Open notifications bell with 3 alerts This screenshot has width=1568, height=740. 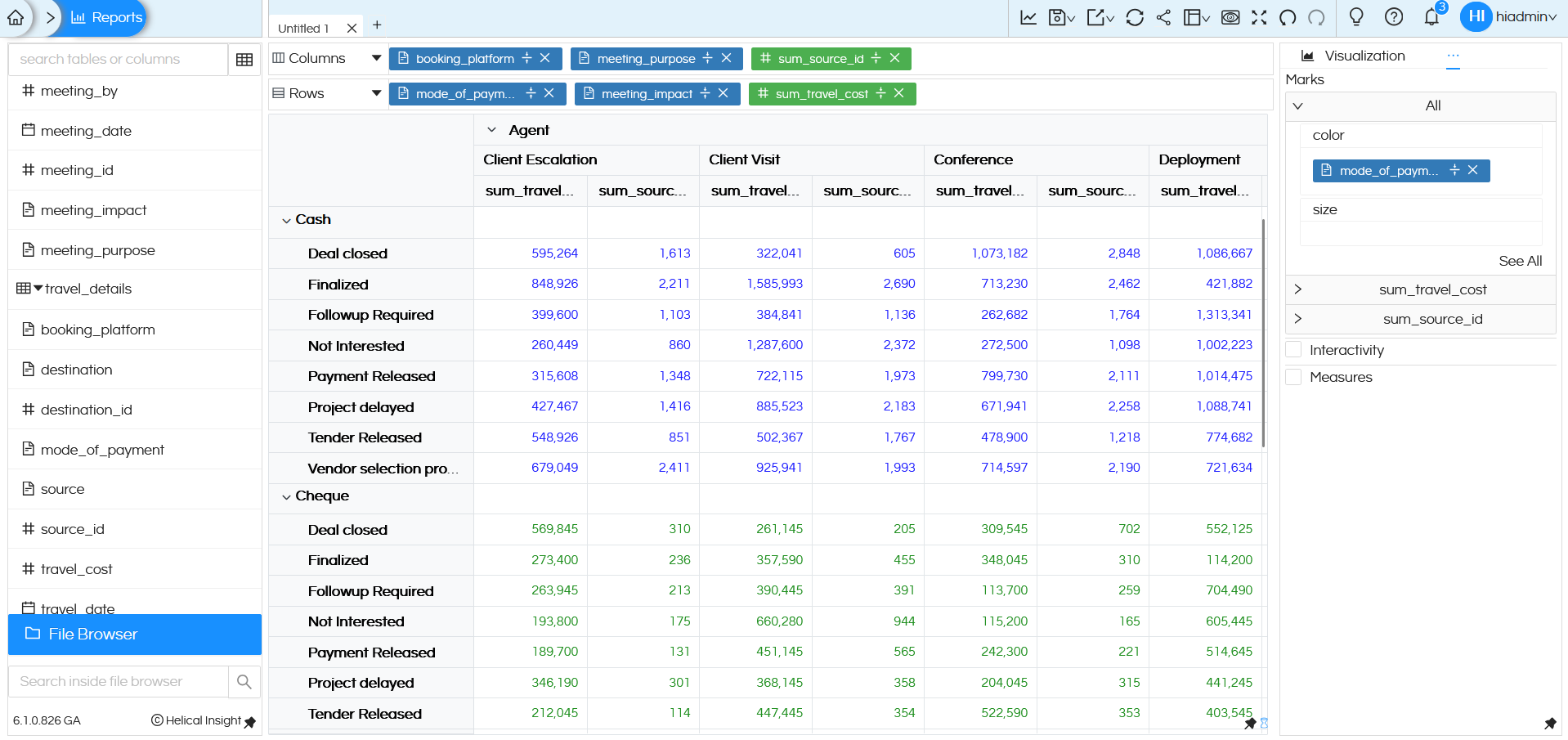click(1431, 18)
